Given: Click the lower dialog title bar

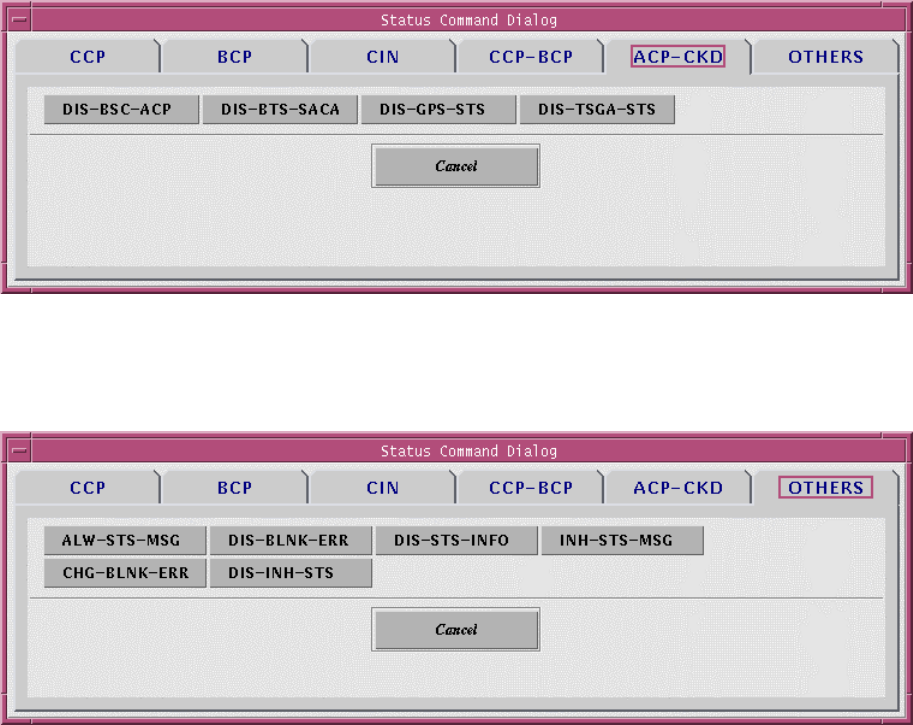Looking at the screenshot, I should (469, 451).
